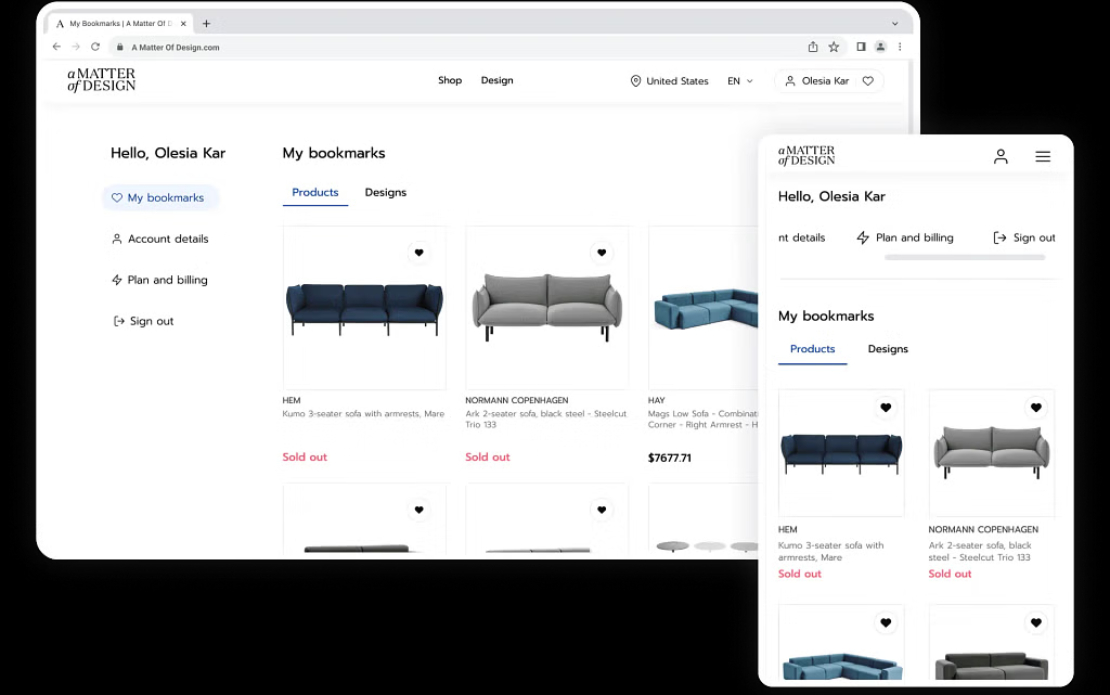This screenshot has width=1110, height=695.
Task: Unbookmark desktop HEM Kumo sofa heart
Action: (x=419, y=253)
